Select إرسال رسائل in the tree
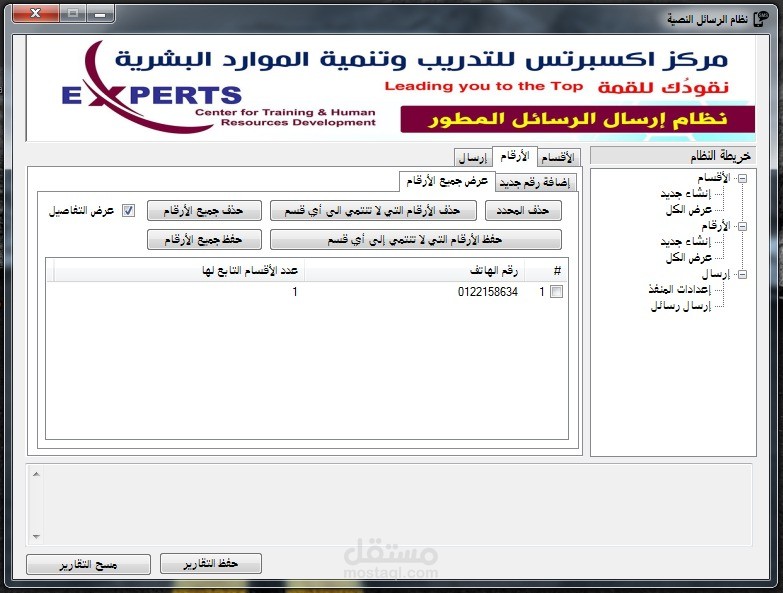 pyautogui.click(x=681, y=306)
